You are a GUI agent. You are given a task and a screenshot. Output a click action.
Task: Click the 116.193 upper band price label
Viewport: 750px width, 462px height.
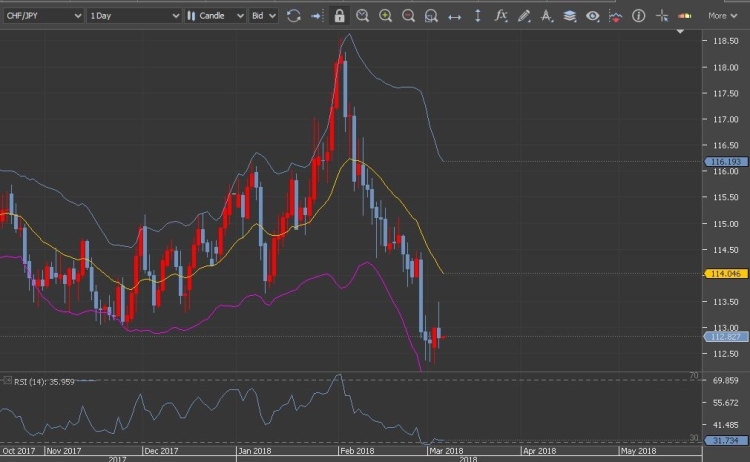[722, 161]
